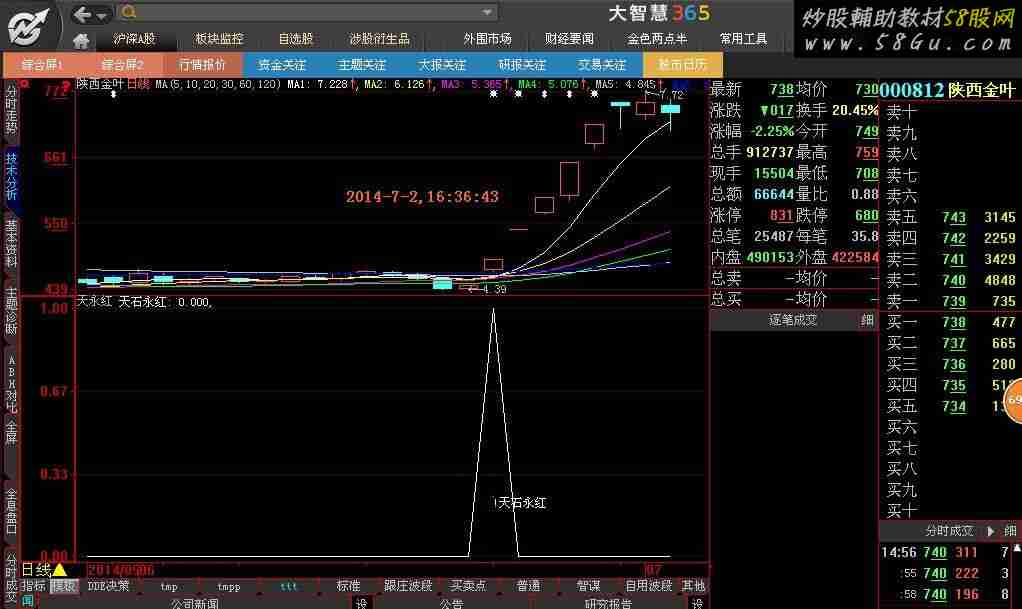Click the 细 detail button beside 分时成交

coord(1010,531)
